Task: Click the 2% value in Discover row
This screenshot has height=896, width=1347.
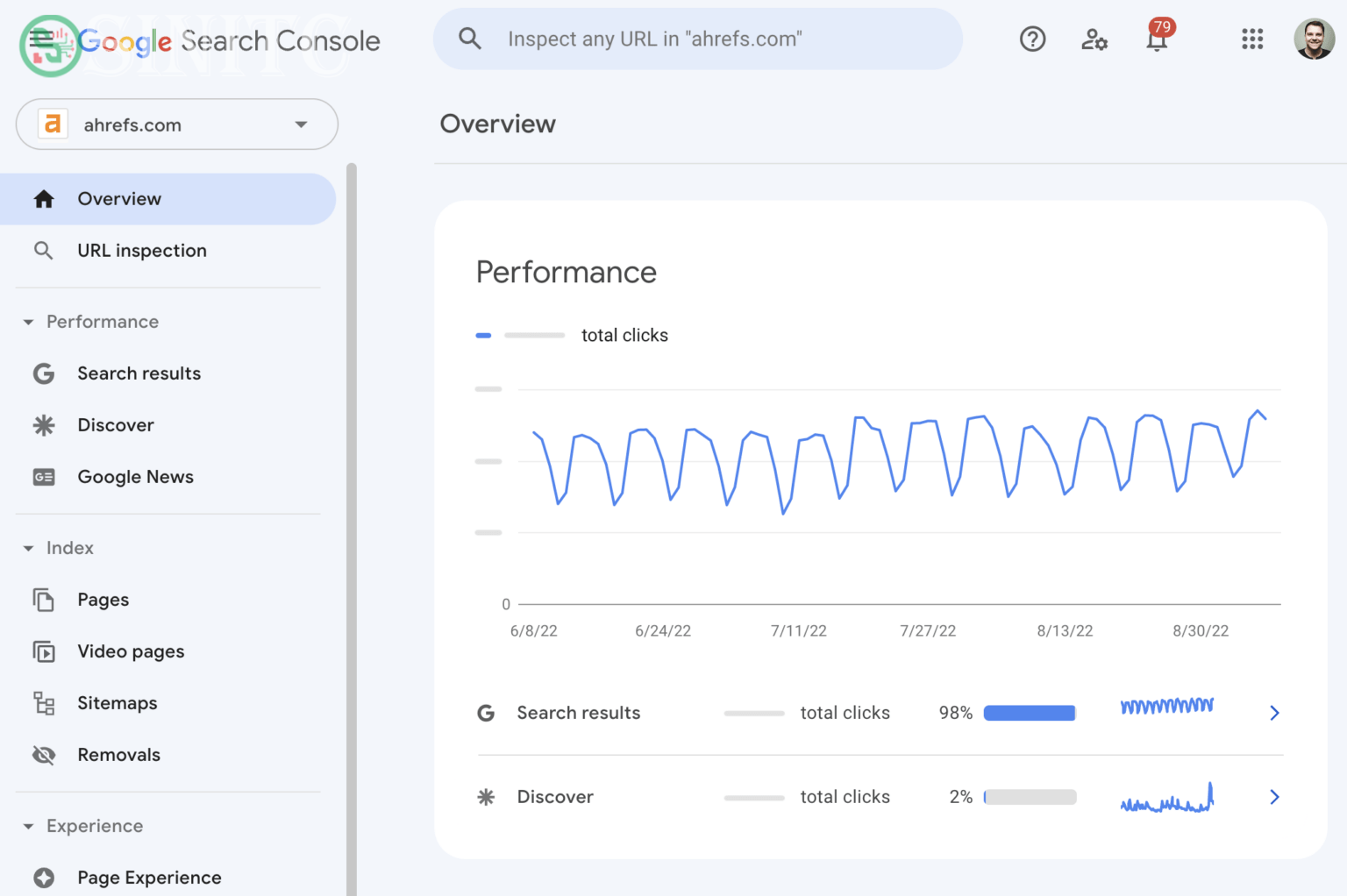Action: pos(961,797)
